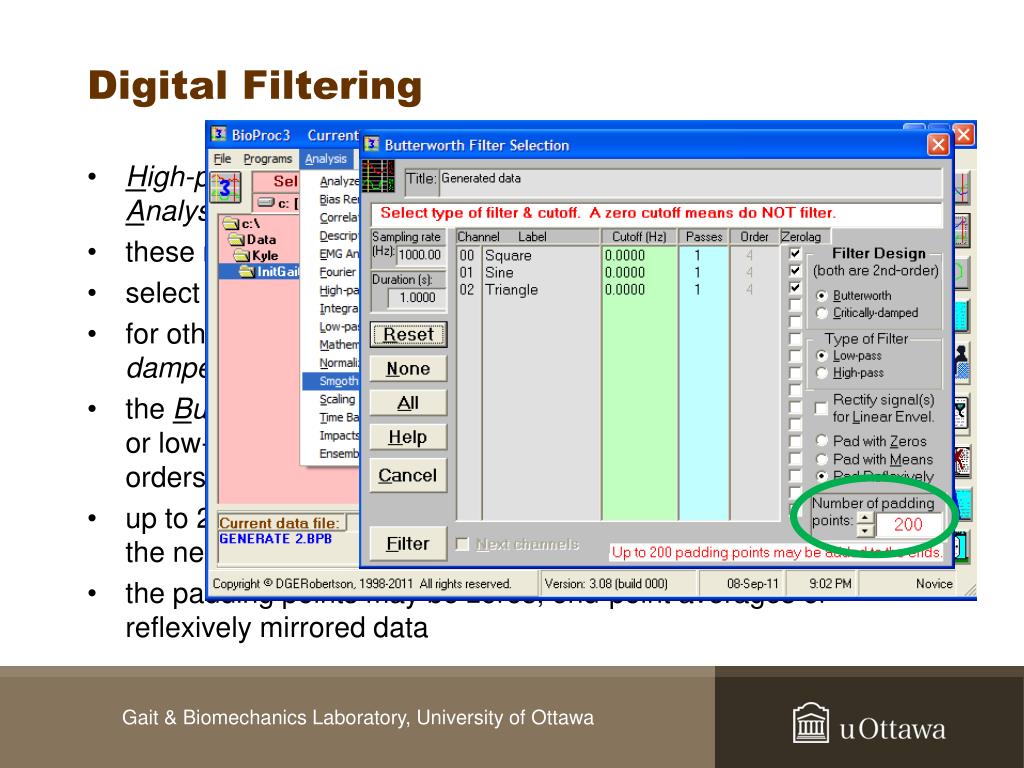The width and height of the screenshot is (1024, 768).
Task: Click Duration field 1.0000
Action: (x=417, y=298)
